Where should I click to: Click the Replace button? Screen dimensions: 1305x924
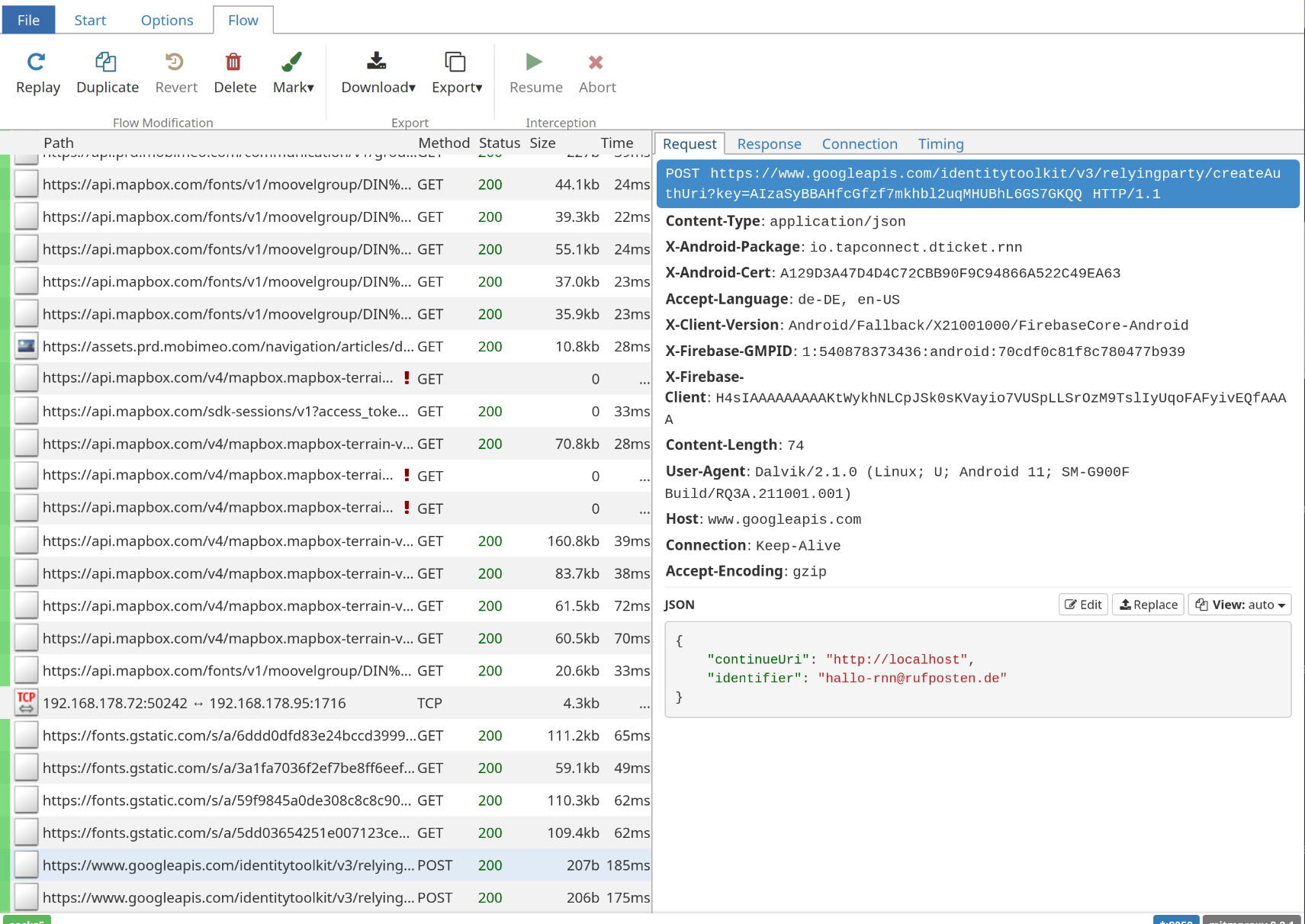point(1148,605)
